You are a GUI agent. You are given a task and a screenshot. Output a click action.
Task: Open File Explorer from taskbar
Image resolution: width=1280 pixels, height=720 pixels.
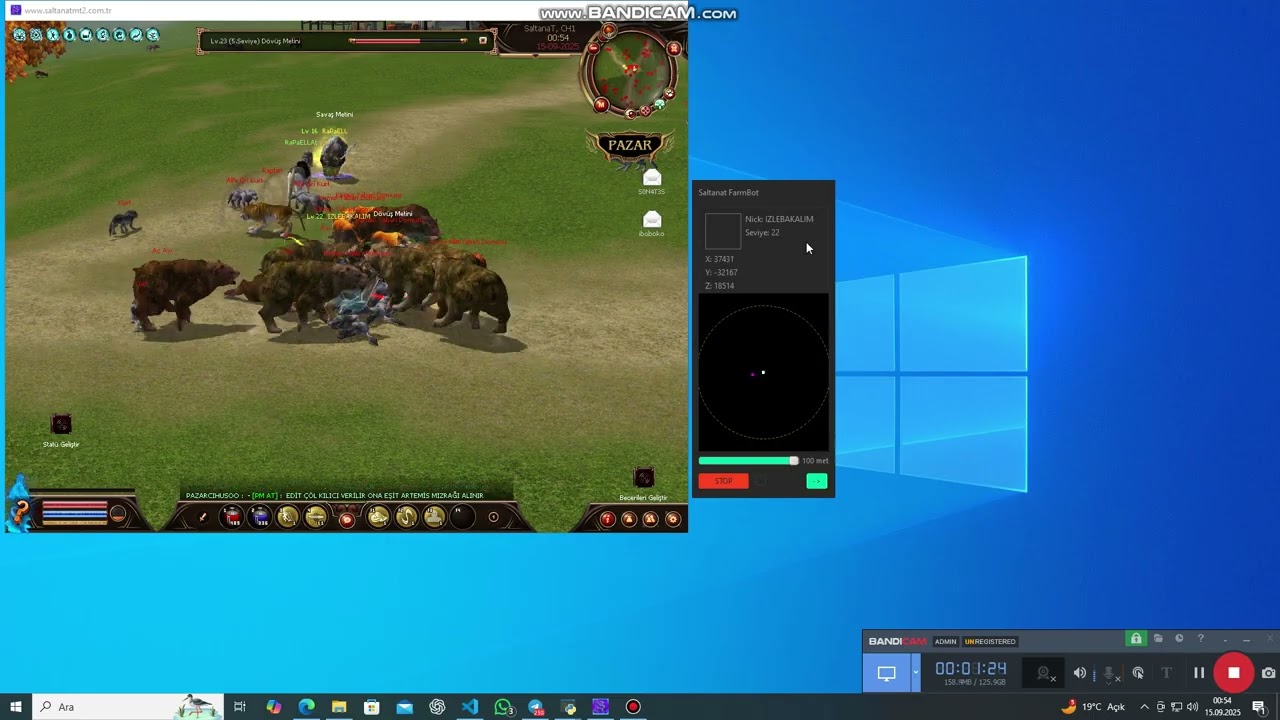pos(339,707)
